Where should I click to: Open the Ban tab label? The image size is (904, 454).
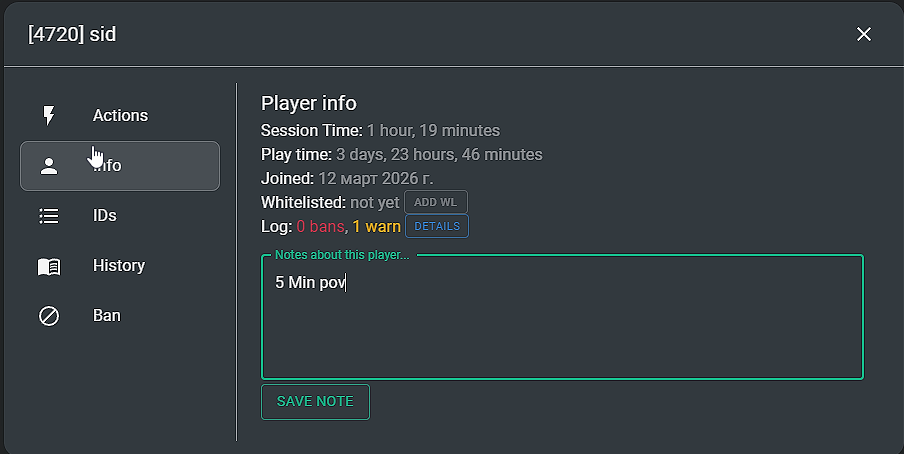[x=107, y=316]
